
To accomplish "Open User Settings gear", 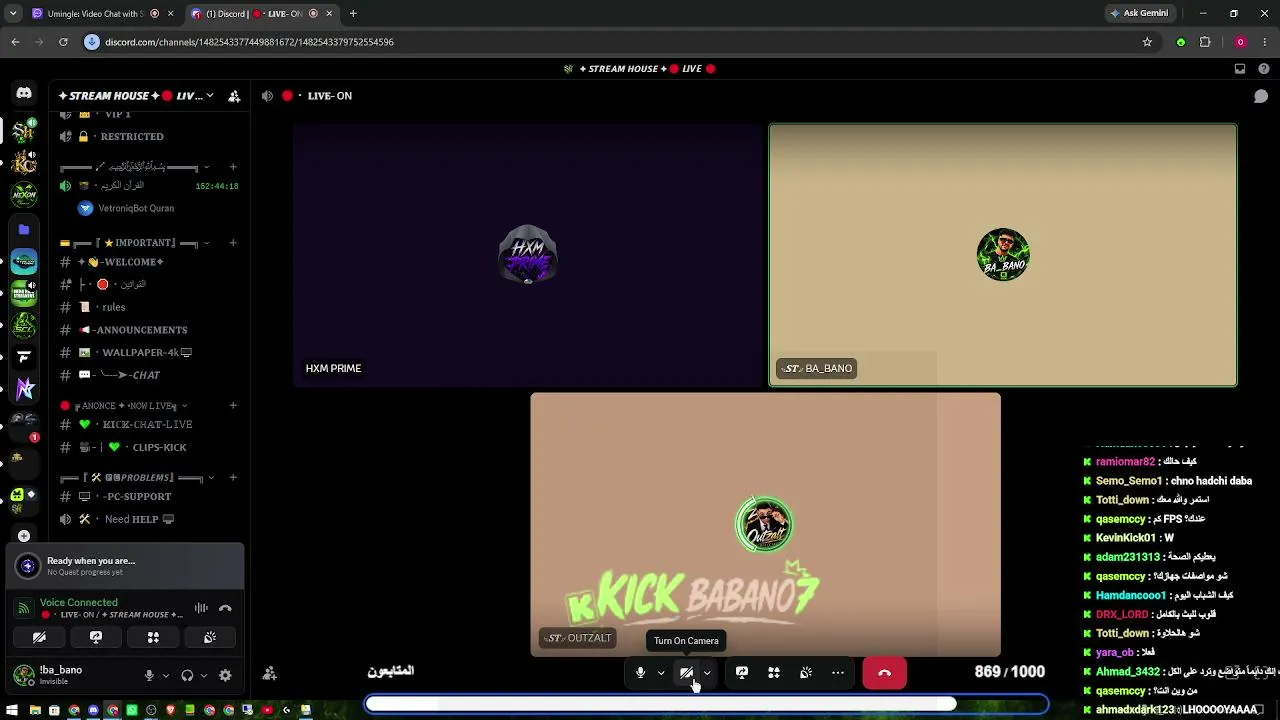I will pos(225,676).
